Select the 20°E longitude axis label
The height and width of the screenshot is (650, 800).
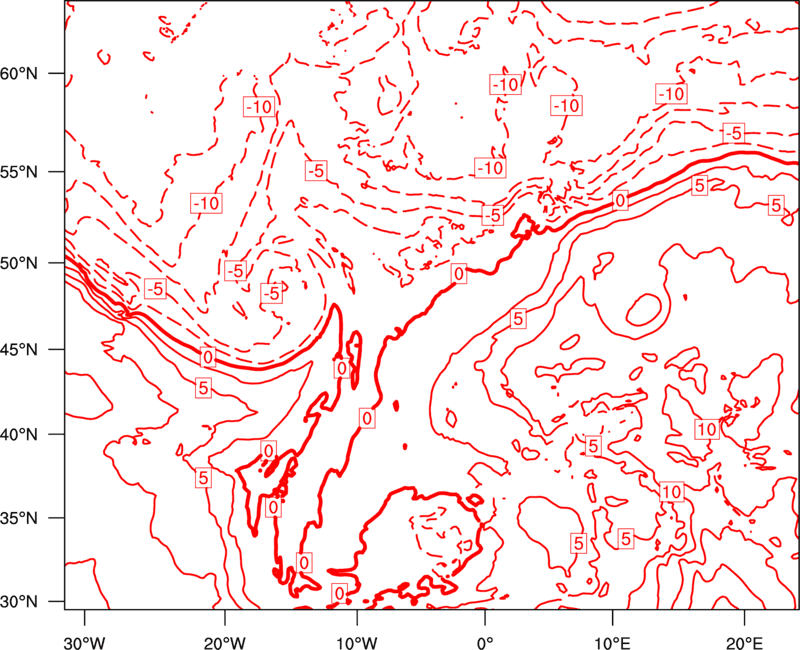(x=744, y=642)
